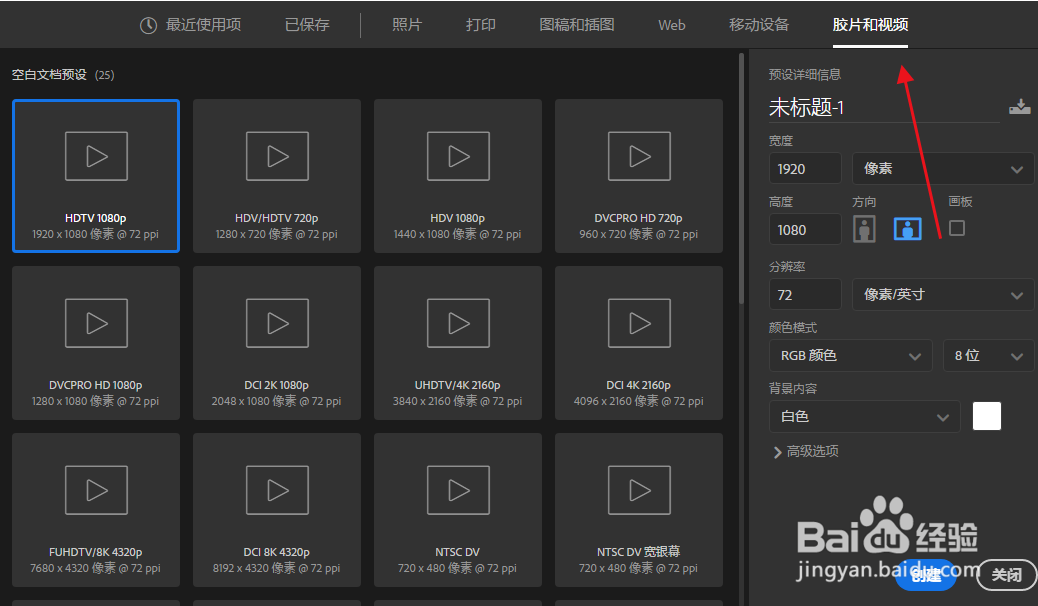Image resolution: width=1038 pixels, height=606 pixels.
Task: Open the width unit 像素 dropdown
Action: [x=943, y=168]
